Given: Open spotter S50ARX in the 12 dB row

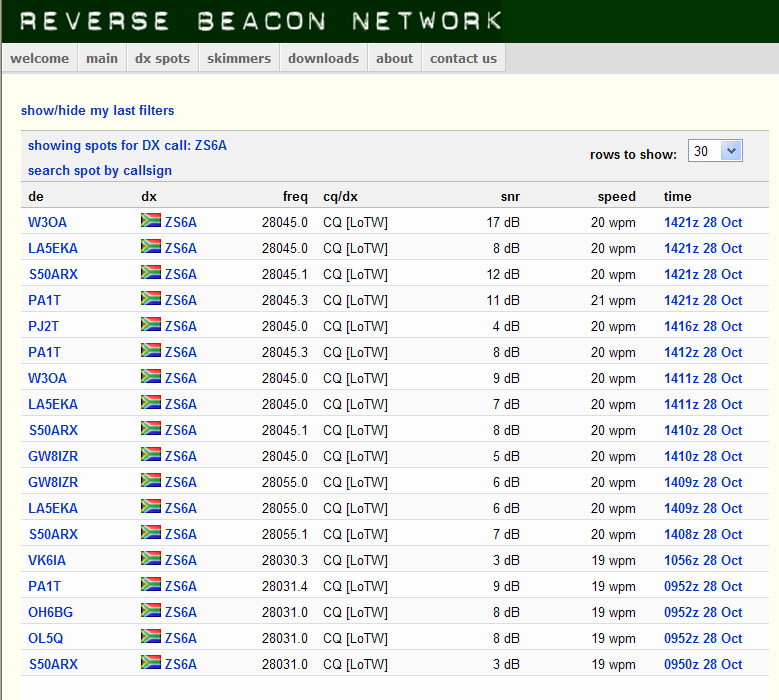Looking at the screenshot, I should (x=53, y=274).
